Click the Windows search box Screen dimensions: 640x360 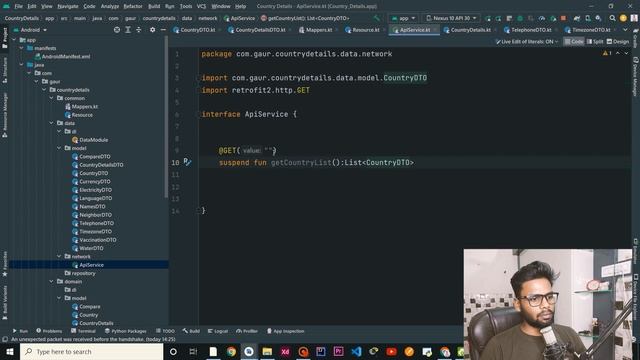click(91, 351)
